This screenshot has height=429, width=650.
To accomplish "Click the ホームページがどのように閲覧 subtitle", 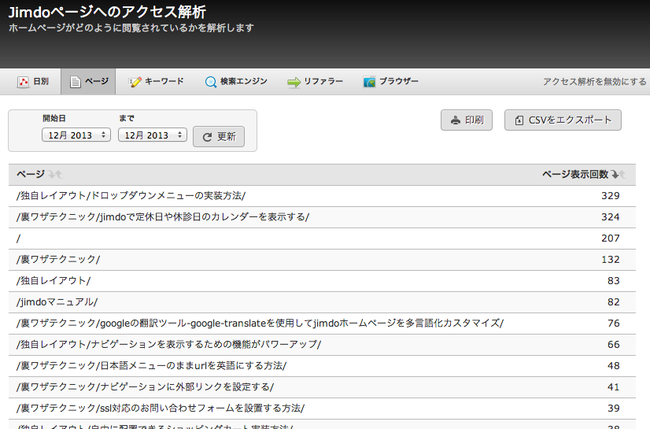I will (x=131, y=28).
